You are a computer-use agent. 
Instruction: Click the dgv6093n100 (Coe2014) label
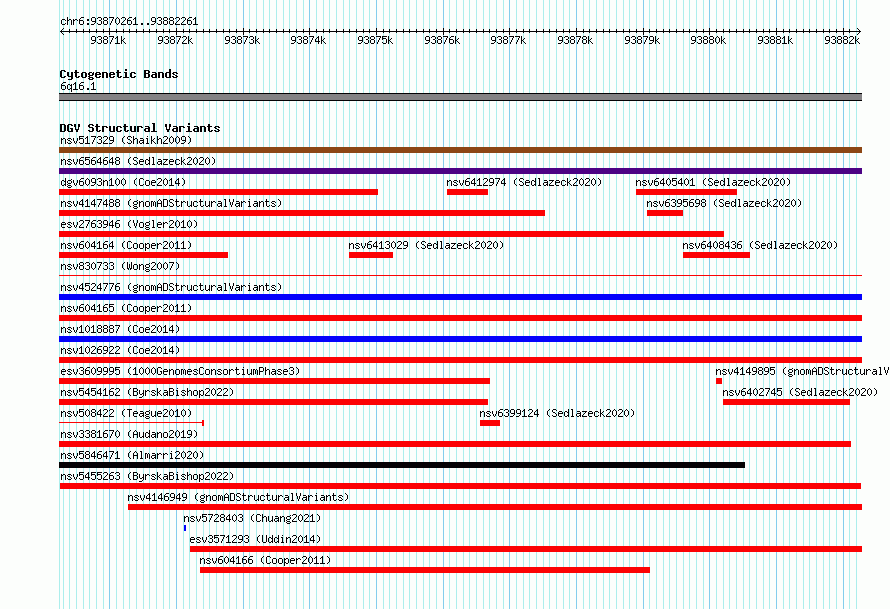tap(123, 182)
